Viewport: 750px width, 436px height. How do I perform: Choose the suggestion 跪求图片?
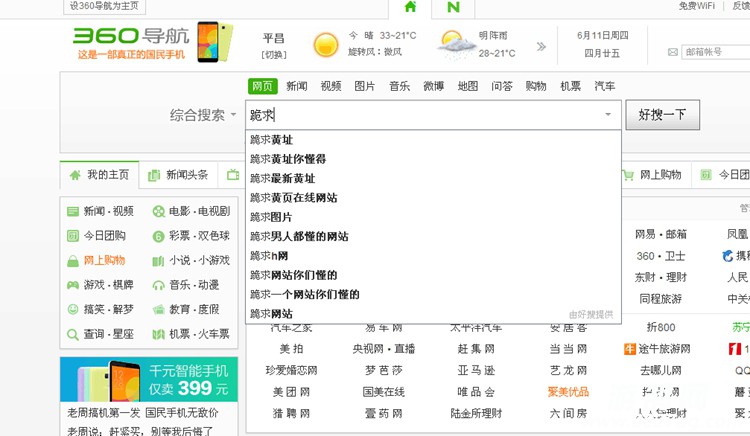(x=433, y=217)
